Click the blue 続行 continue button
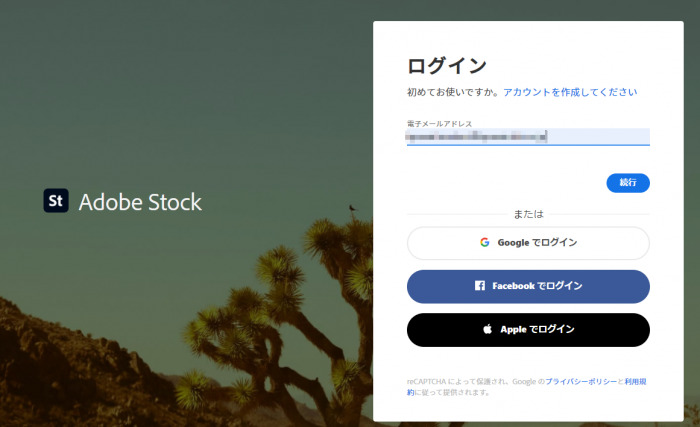Screen dimensions: 700x427 (x=628, y=183)
